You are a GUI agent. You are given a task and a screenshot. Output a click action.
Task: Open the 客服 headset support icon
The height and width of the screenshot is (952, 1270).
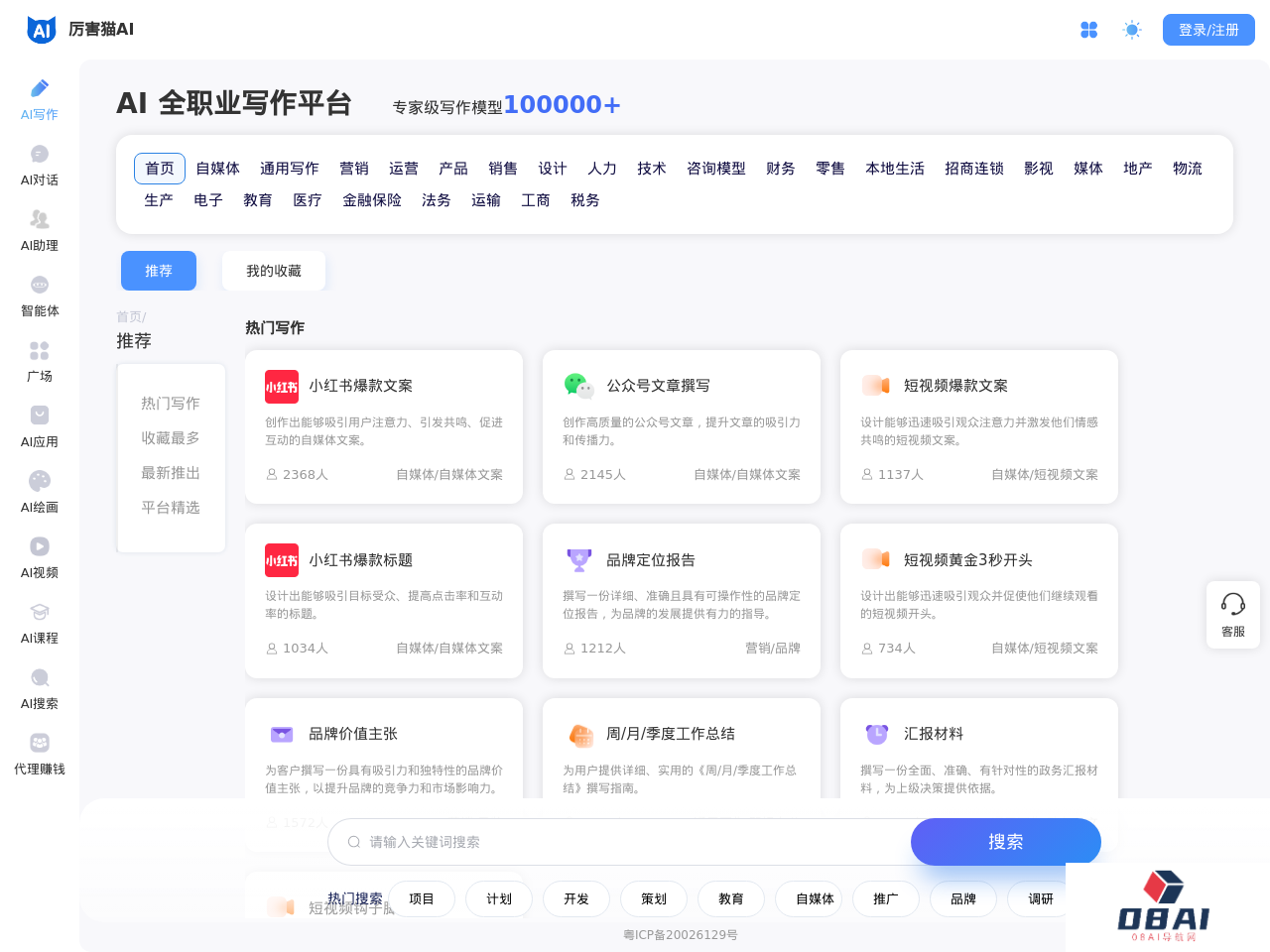pos(1232,605)
